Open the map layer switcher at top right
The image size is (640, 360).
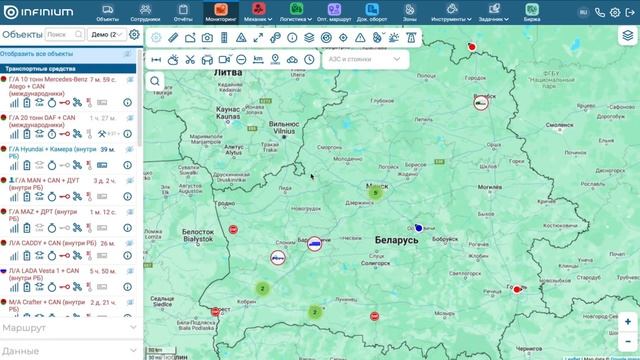point(628,36)
